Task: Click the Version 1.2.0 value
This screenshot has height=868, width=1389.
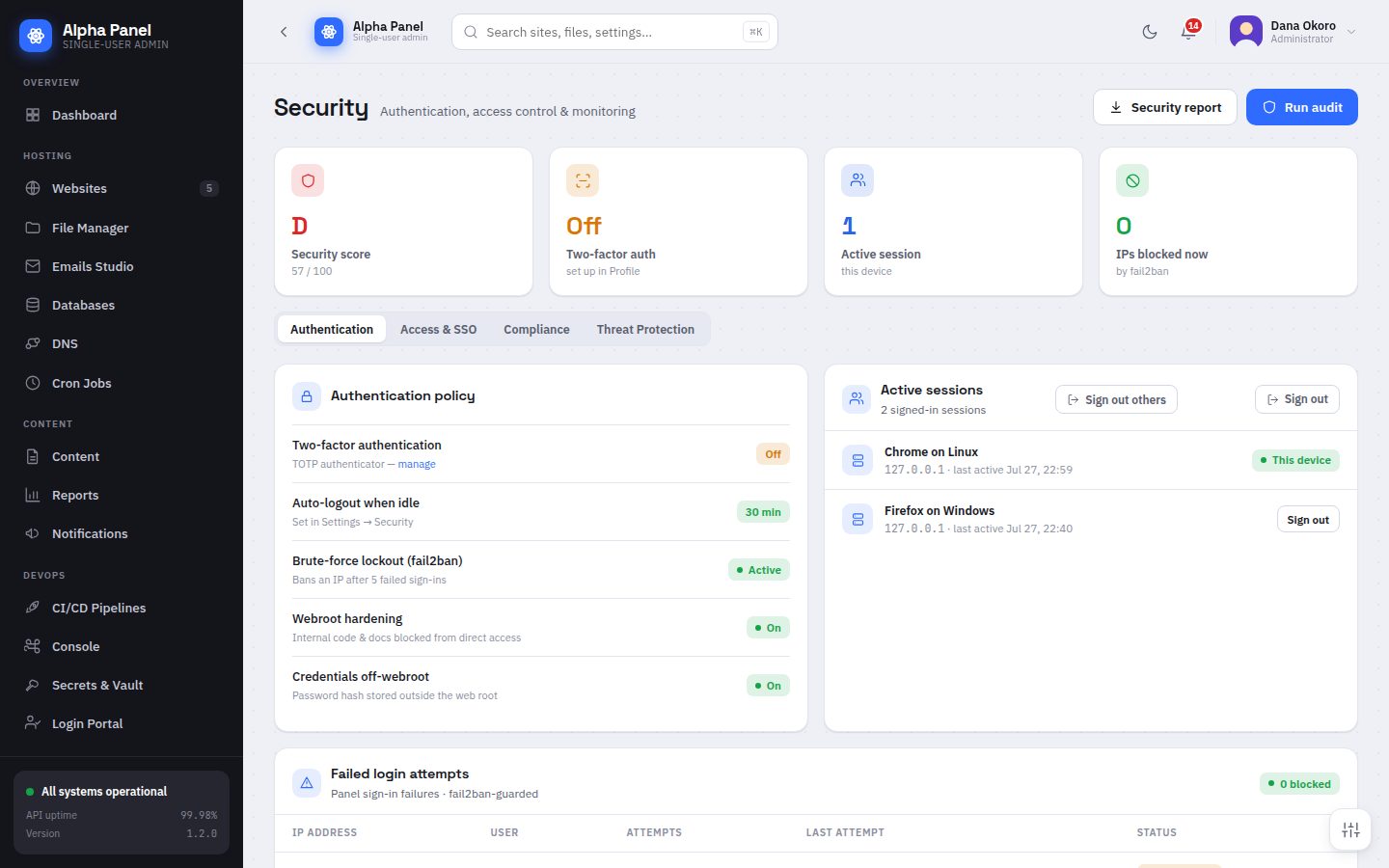Action: coord(202,833)
